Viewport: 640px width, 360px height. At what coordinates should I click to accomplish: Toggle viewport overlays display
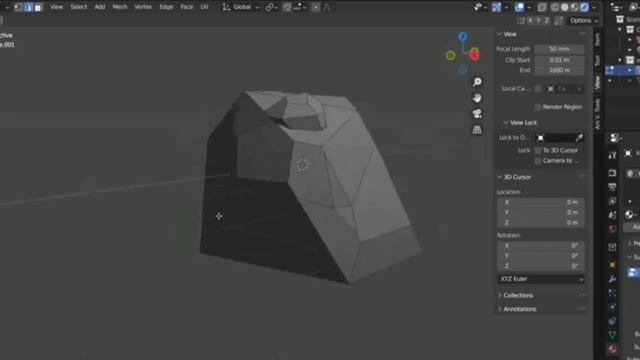(x=519, y=7)
